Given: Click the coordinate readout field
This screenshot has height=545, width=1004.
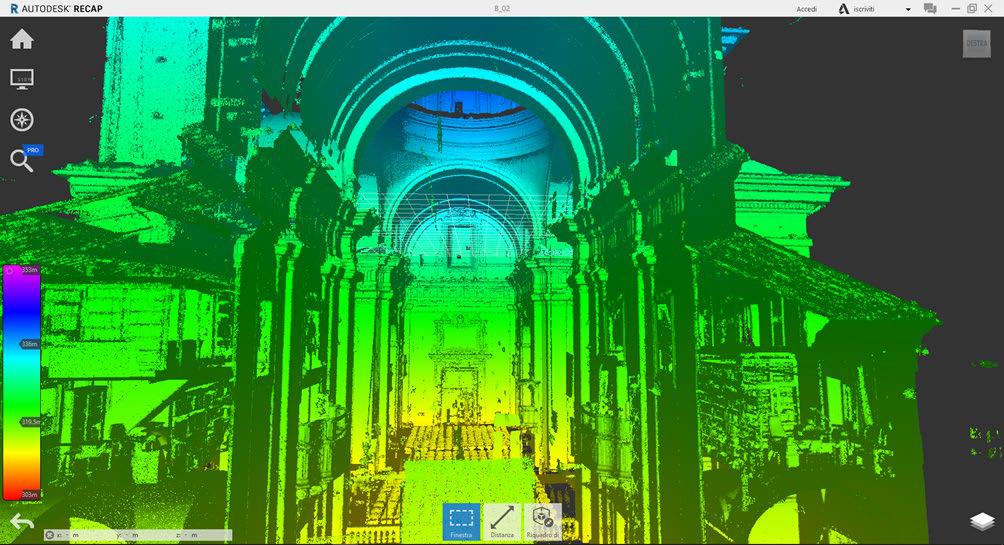Looking at the screenshot, I should tap(140, 535).
